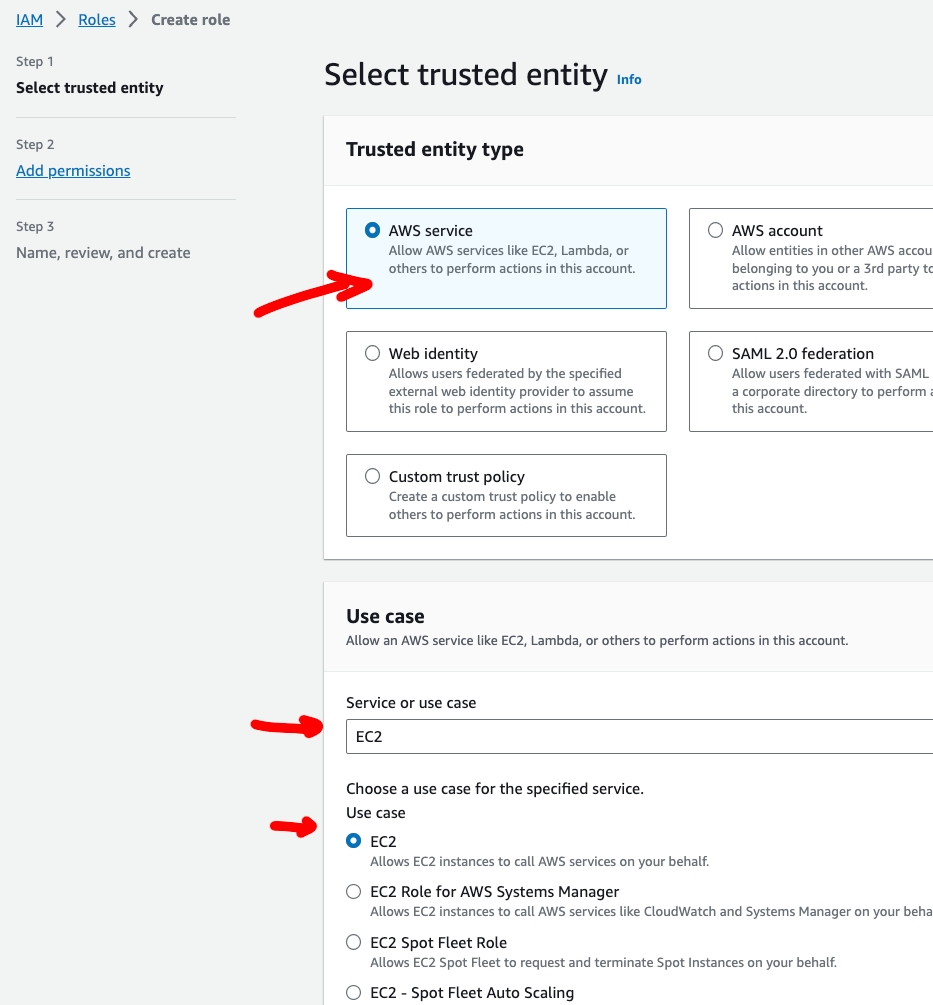Screen dimensions: 933x1005
Task: Click the Create role breadcrumb text
Action: 191,19
